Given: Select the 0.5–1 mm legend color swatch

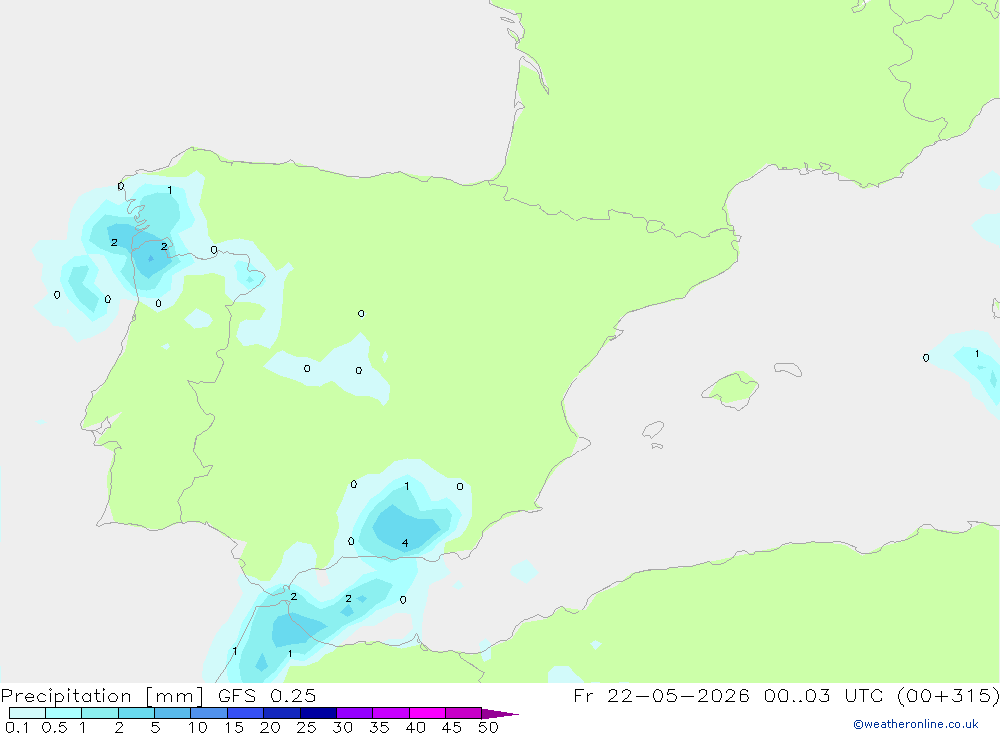Looking at the screenshot, I should click(64, 713).
